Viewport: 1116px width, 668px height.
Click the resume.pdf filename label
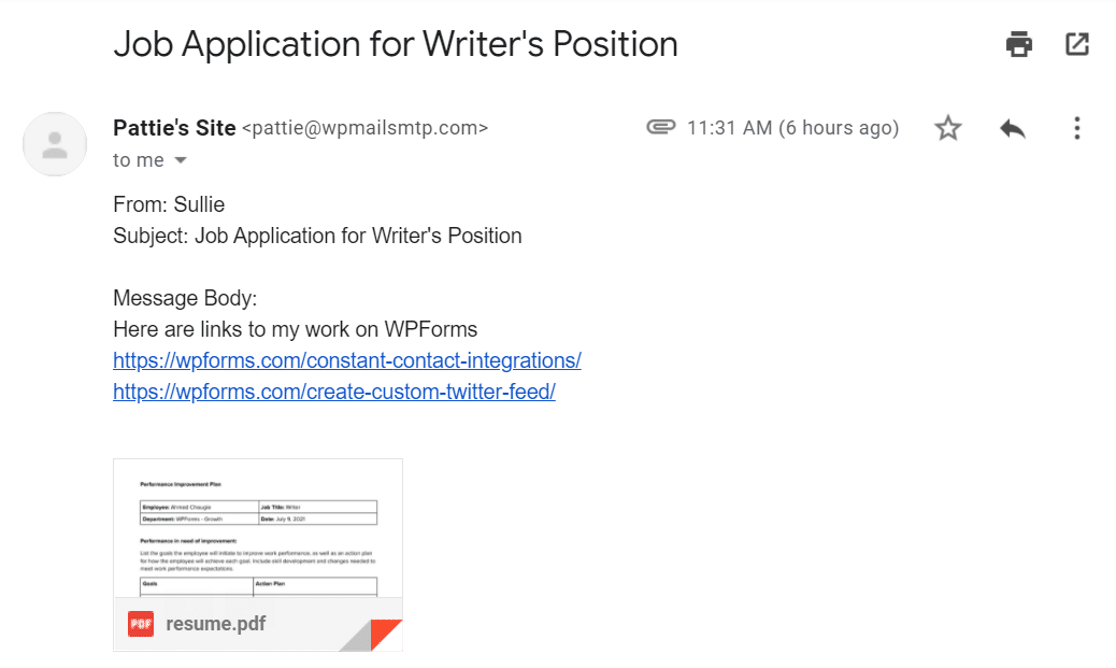tap(215, 623)
